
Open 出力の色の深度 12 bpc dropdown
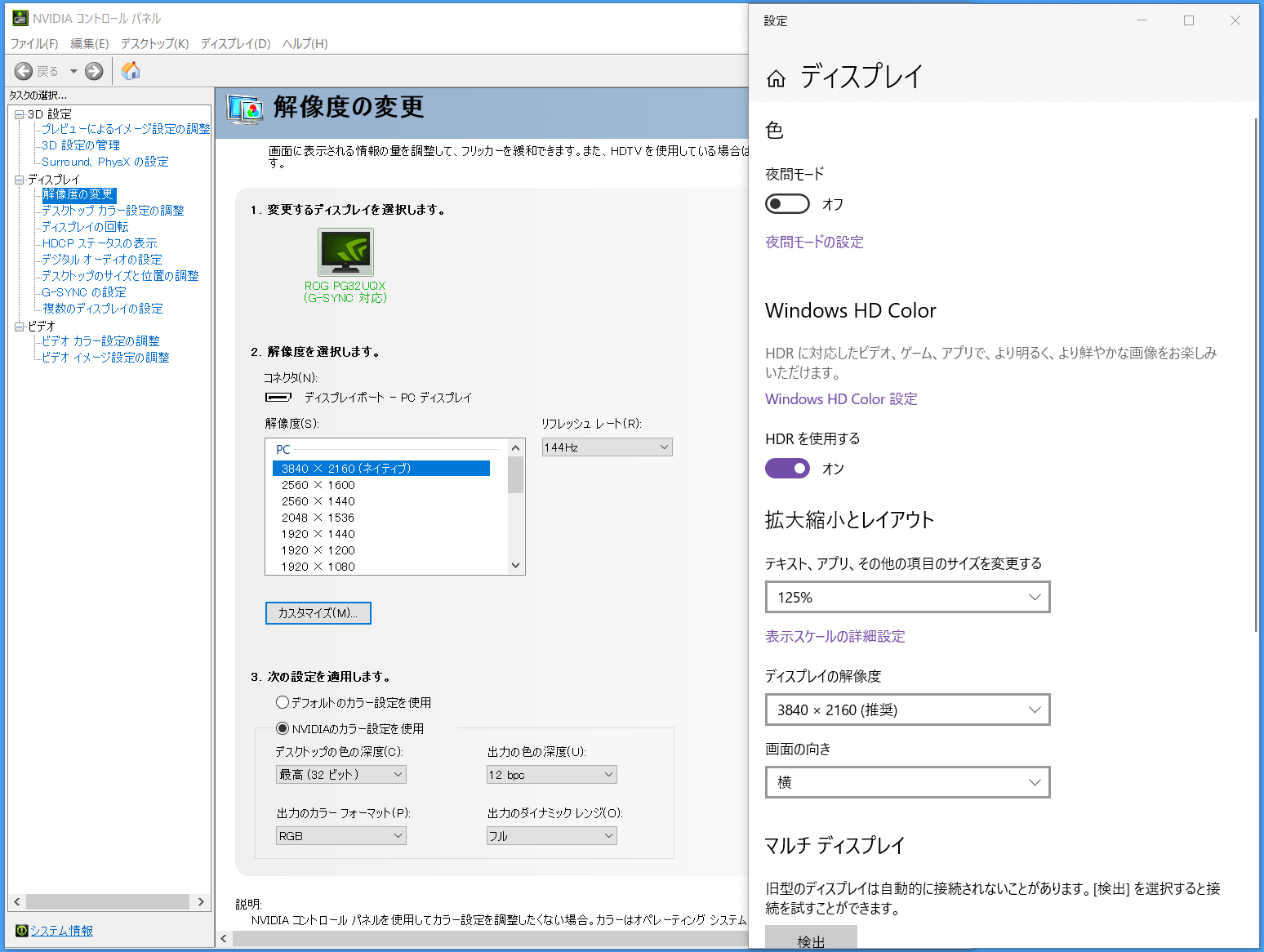click(x=552, y=774)
